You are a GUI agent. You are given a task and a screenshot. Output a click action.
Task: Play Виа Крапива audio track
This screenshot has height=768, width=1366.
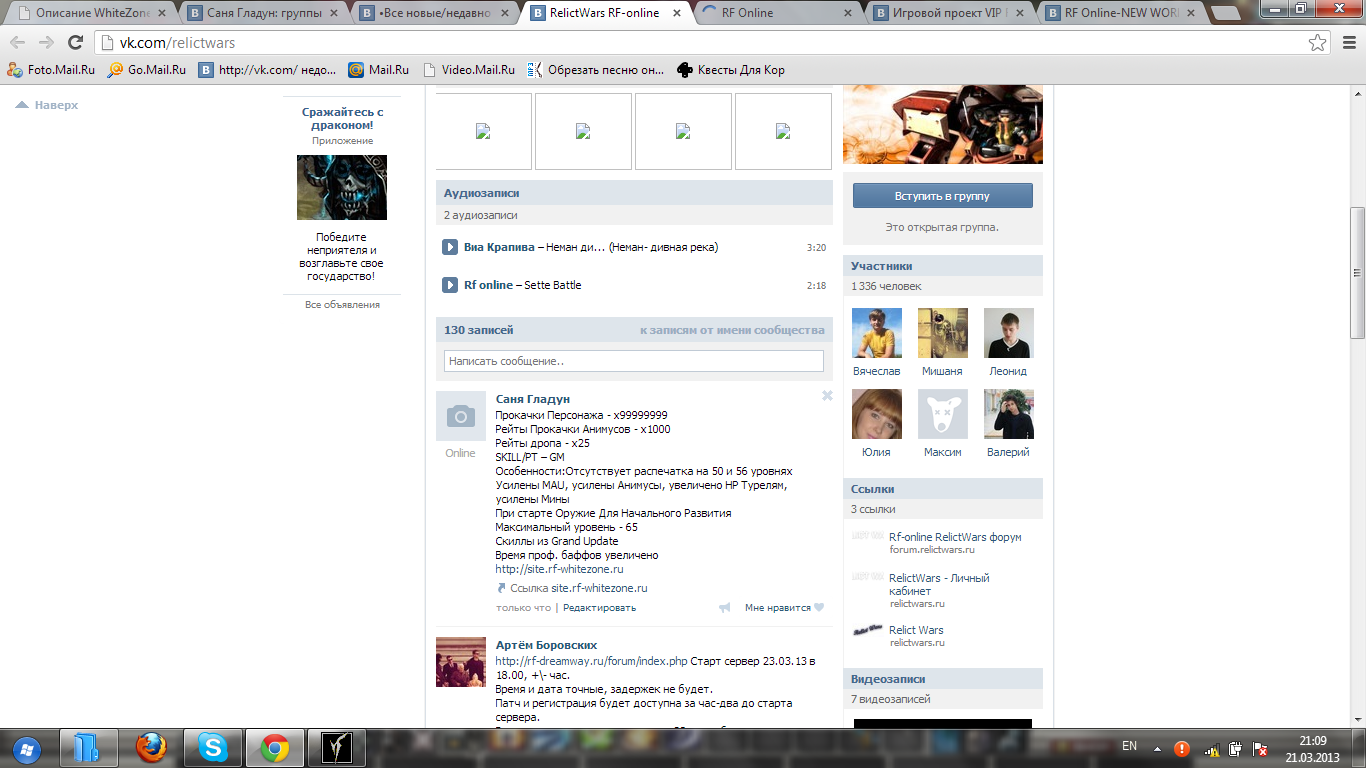450,247
